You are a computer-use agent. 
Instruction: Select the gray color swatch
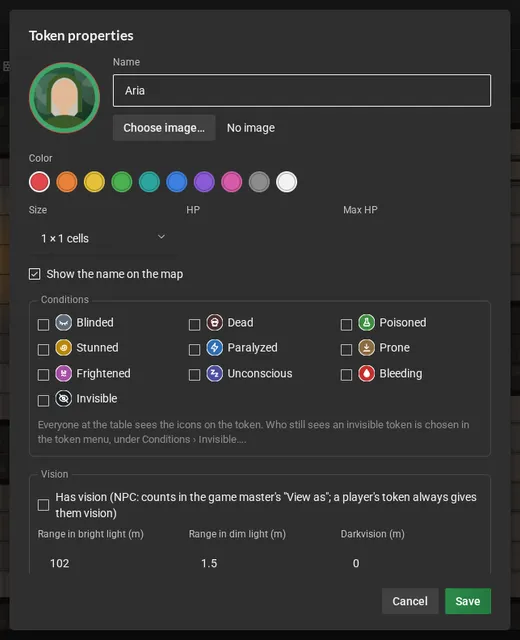259,182
